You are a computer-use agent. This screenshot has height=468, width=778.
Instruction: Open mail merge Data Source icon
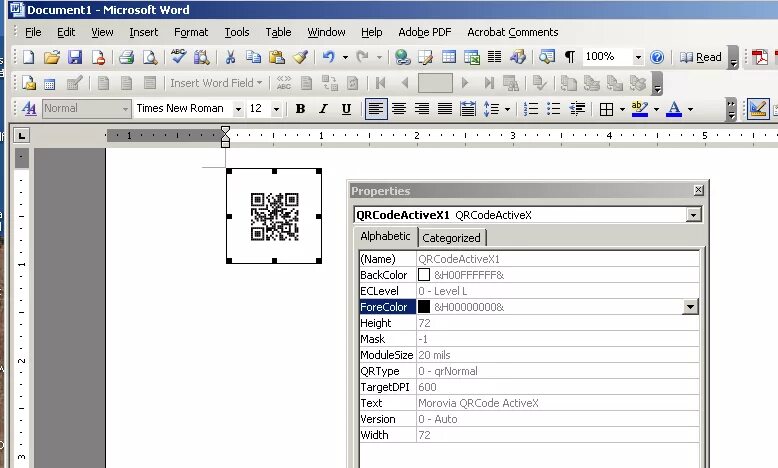coord(50,84)
